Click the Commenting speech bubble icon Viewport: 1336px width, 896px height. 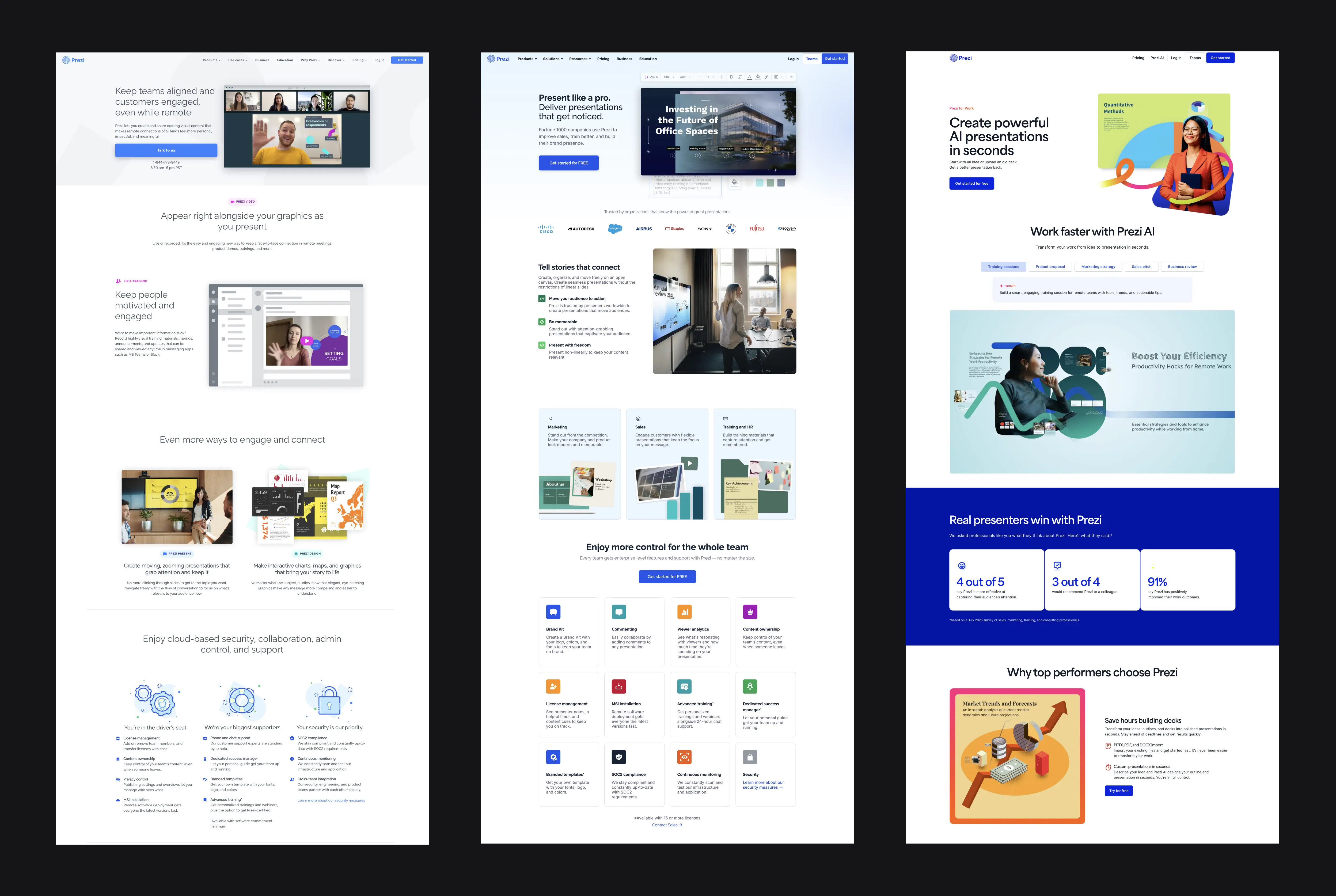619,612
